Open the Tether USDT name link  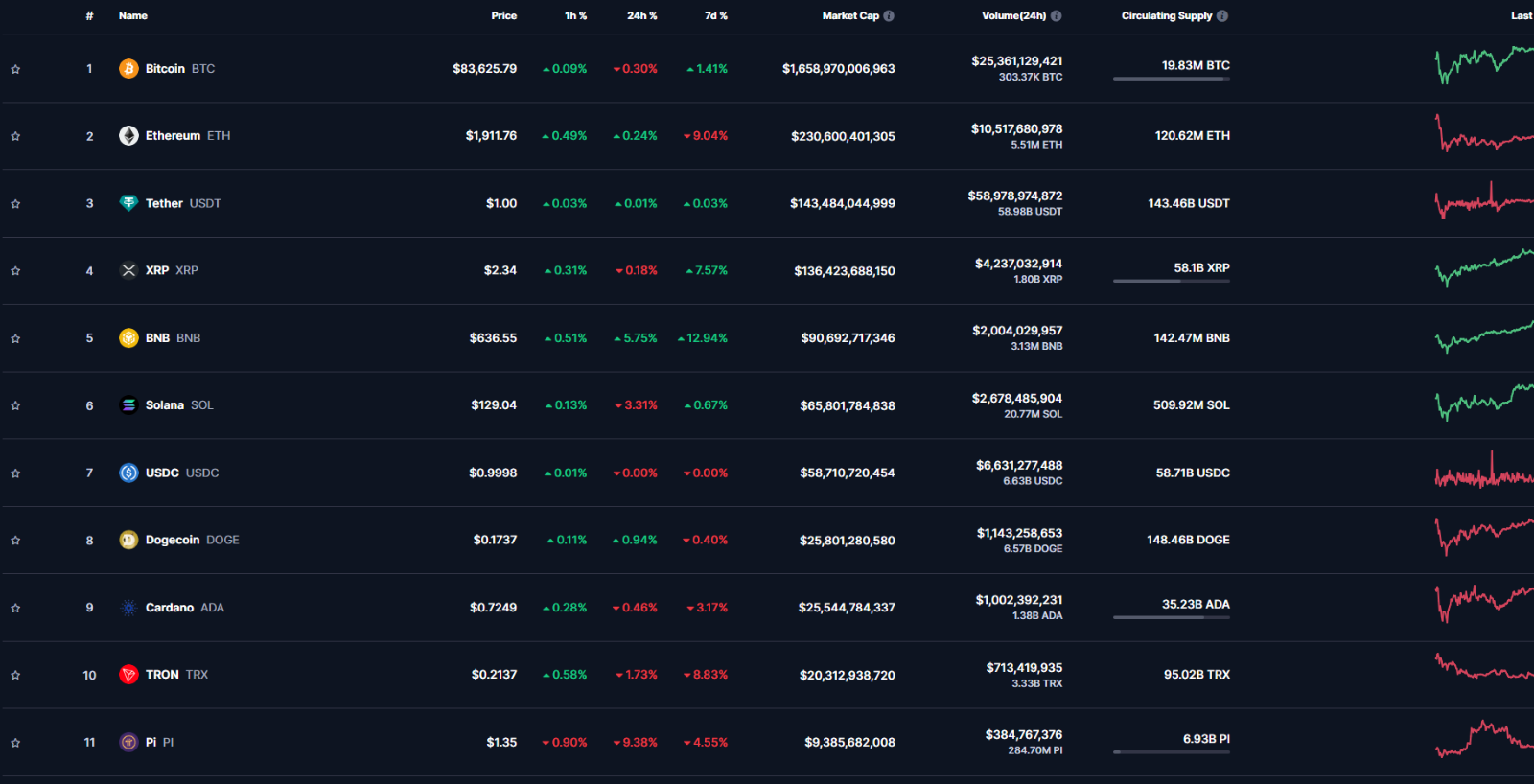pyautogui.click(x=183, y=203)
